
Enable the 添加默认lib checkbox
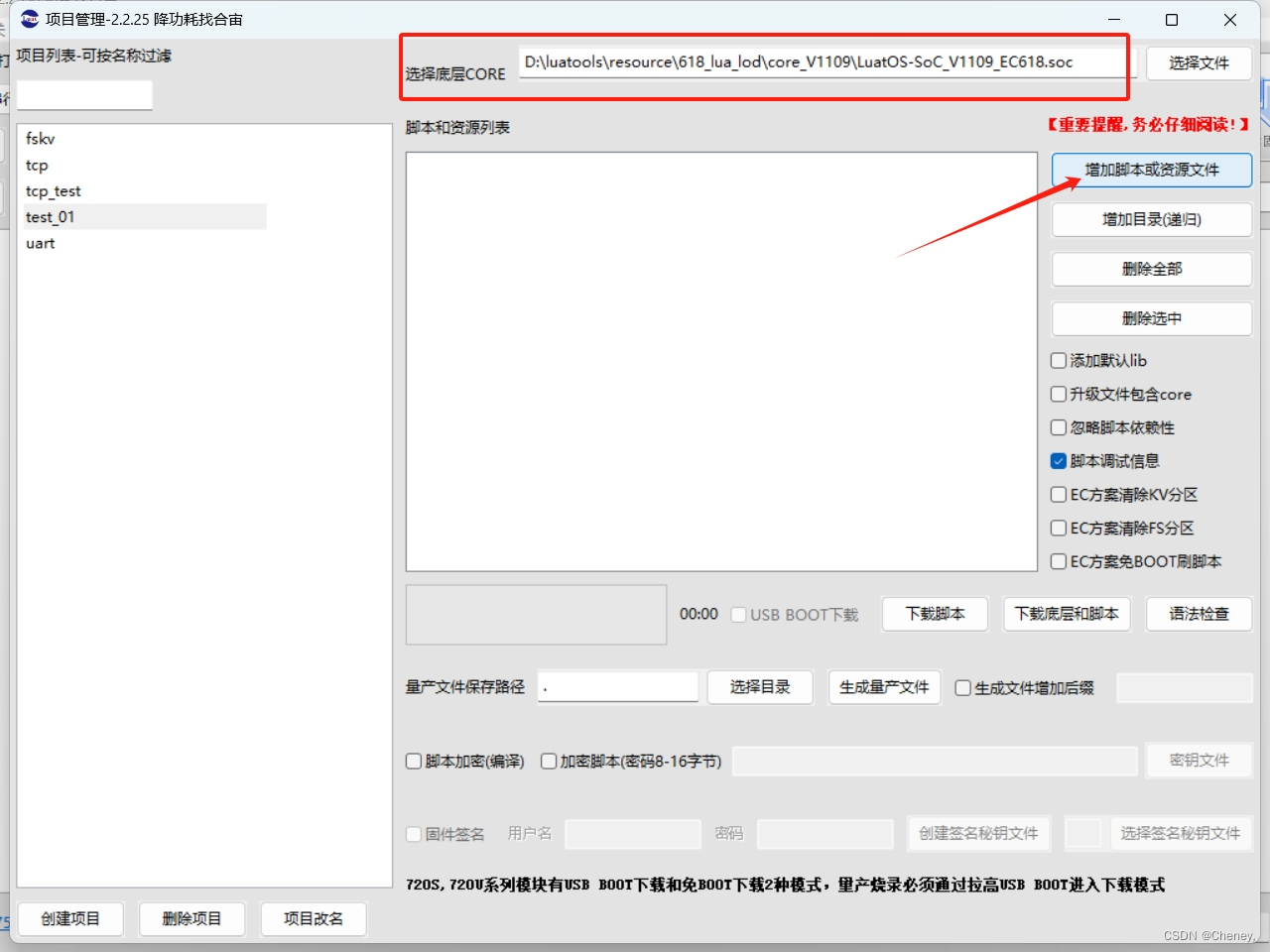pyautogui.click(x=1059, y=361)
